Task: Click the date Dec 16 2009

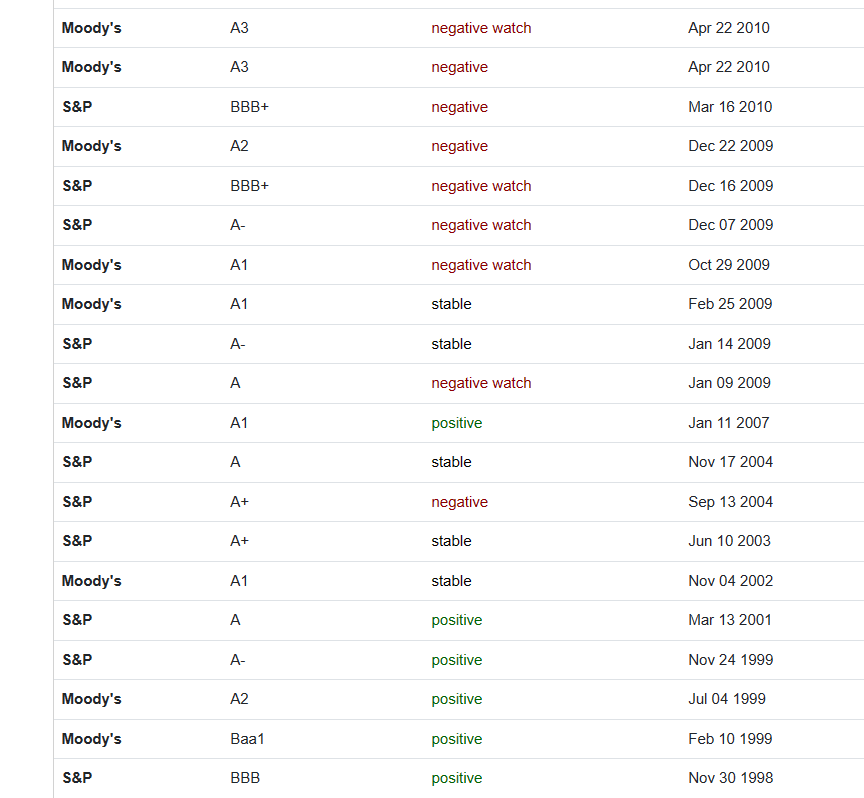Action: pyautogui.click(x=730, y=186)
